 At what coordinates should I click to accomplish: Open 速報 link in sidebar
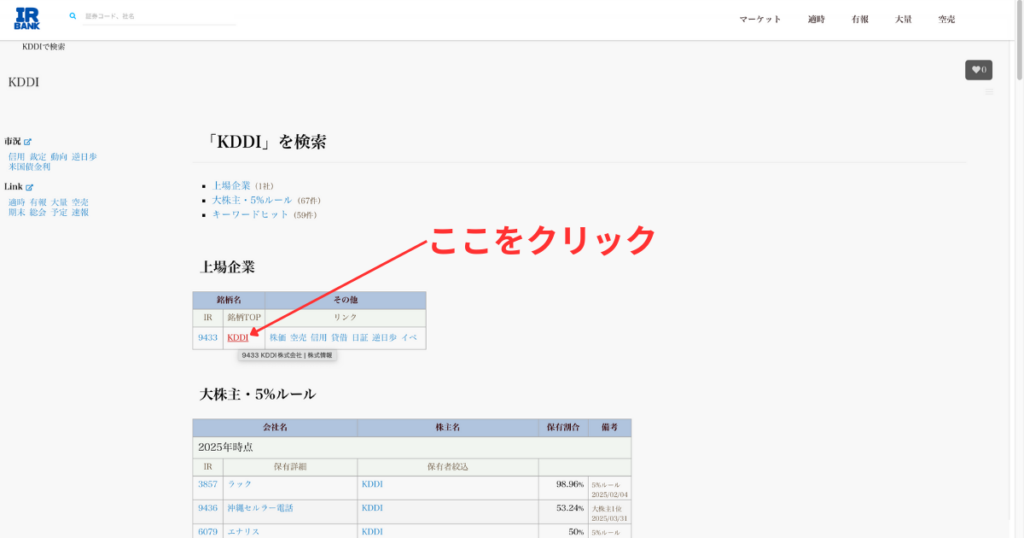coord(80,212)
